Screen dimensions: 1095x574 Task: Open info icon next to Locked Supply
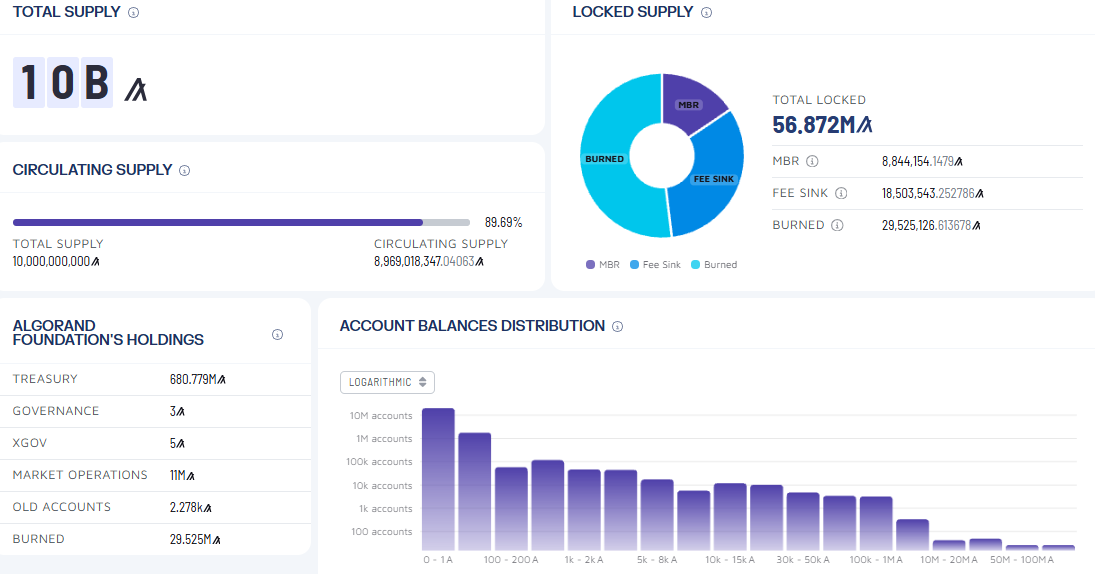pos(706,13)
